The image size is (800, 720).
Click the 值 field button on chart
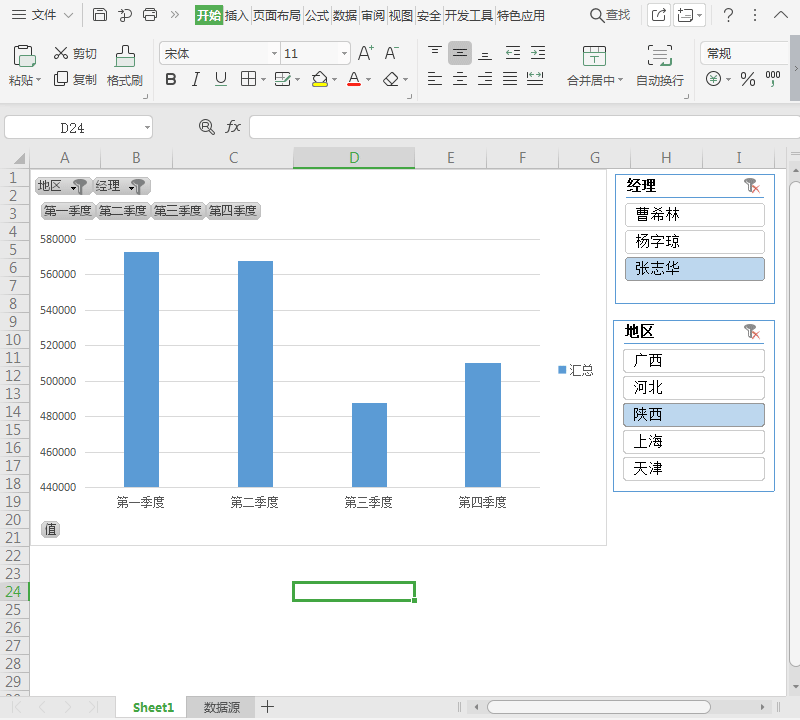coord(51,530)
